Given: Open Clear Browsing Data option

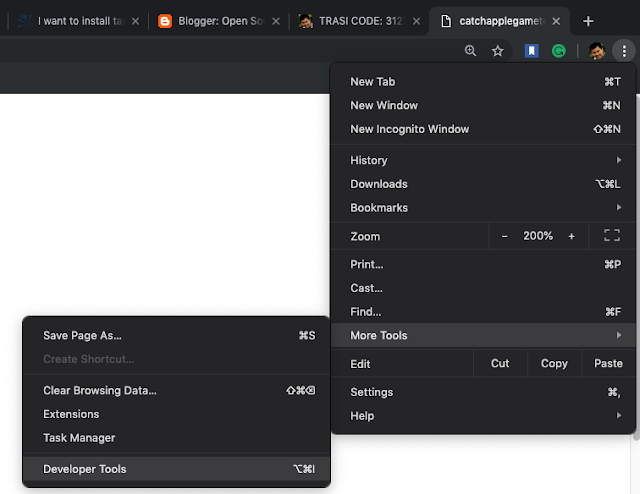Looking at the screenshot, I should coord(100,390).
